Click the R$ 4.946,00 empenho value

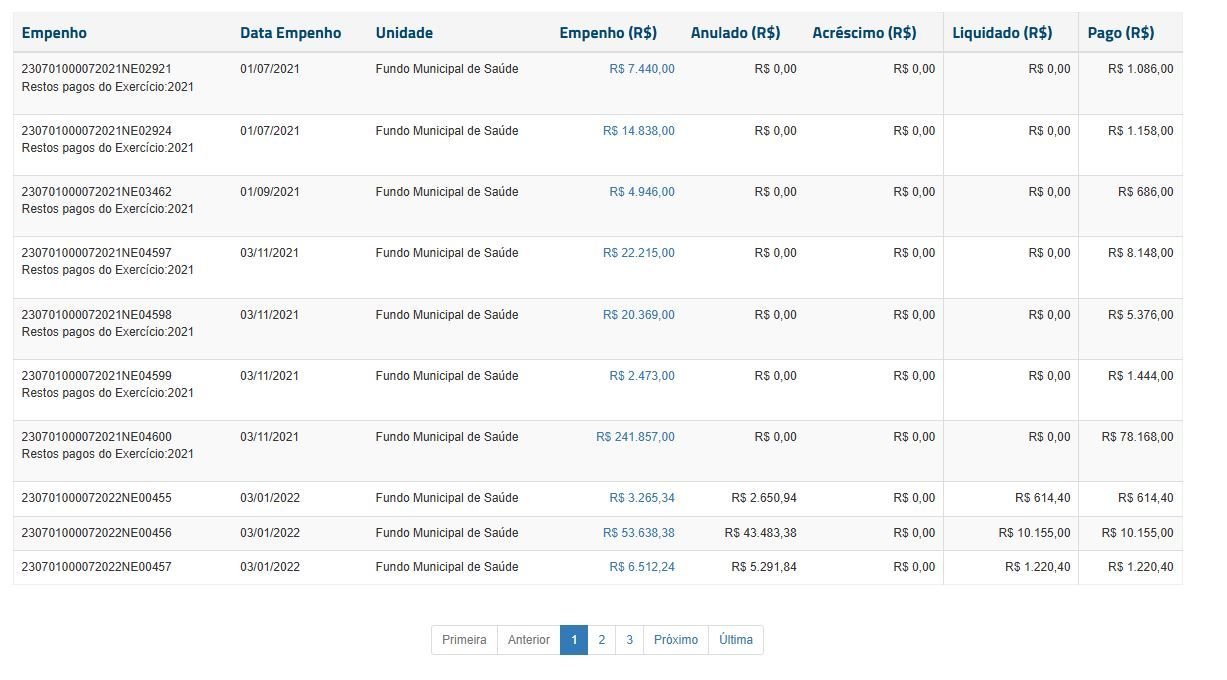tap(641, 192)
